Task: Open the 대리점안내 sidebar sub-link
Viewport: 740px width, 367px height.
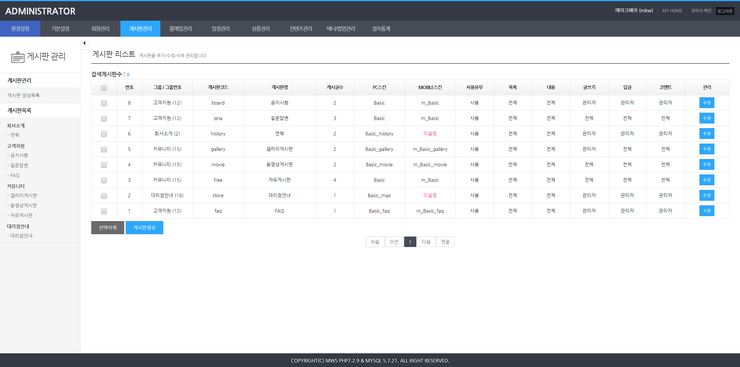Action: (20, 235)
